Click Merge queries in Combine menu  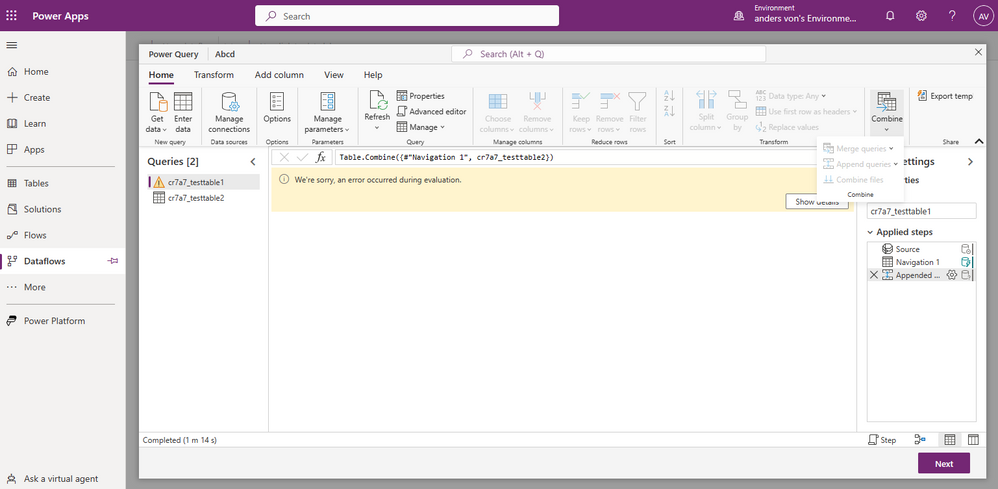coord(857,148)
